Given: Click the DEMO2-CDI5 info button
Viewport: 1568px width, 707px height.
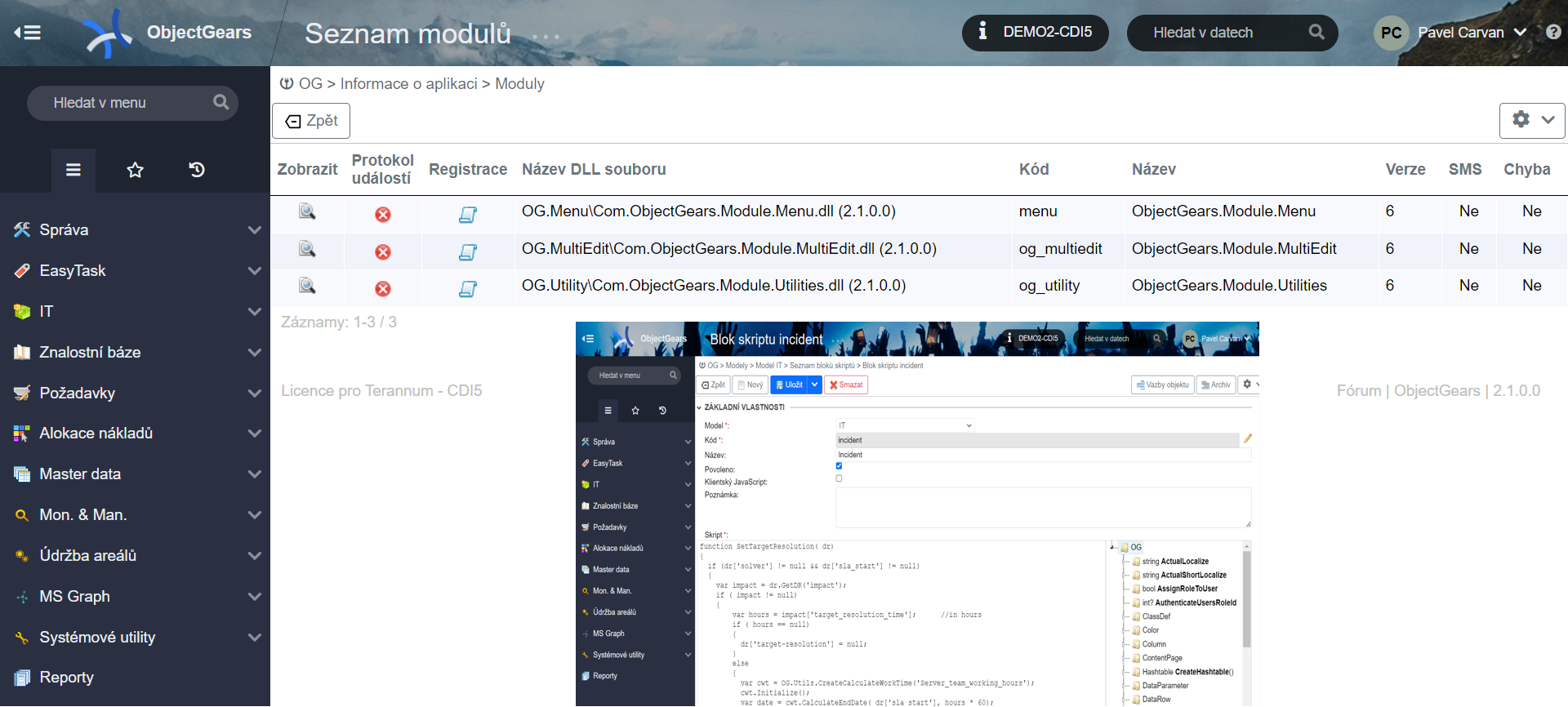Looking at the screenshot, I should pos(1035,33).
